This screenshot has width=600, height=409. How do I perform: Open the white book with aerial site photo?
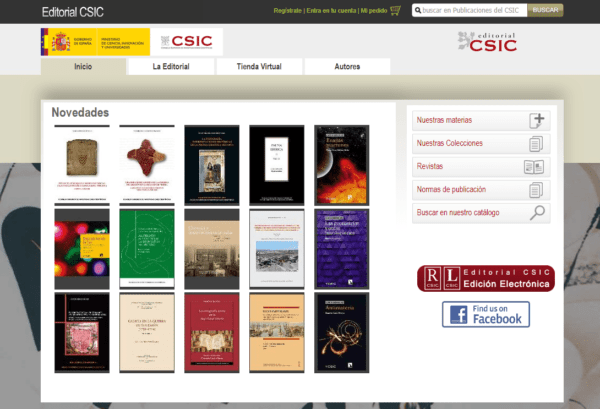(x=277, y=249)
